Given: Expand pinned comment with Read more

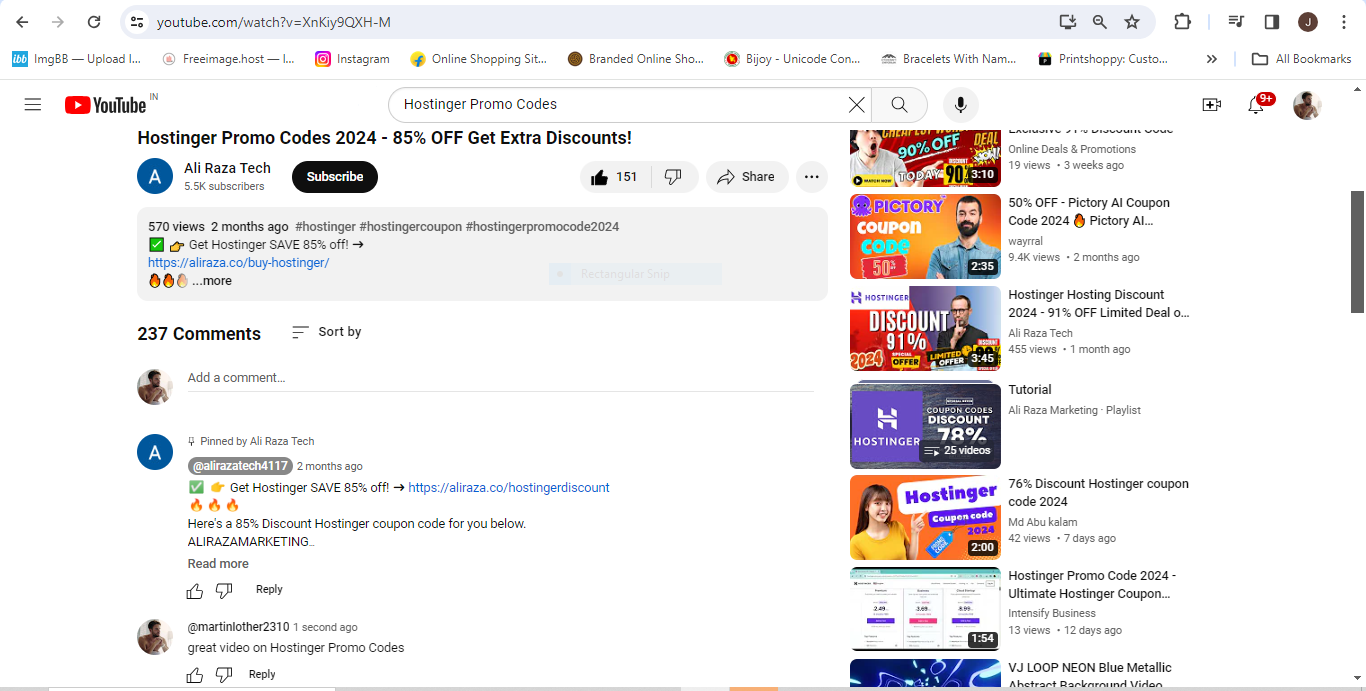Looking at the screenshot, I should [x=218, y=564].
